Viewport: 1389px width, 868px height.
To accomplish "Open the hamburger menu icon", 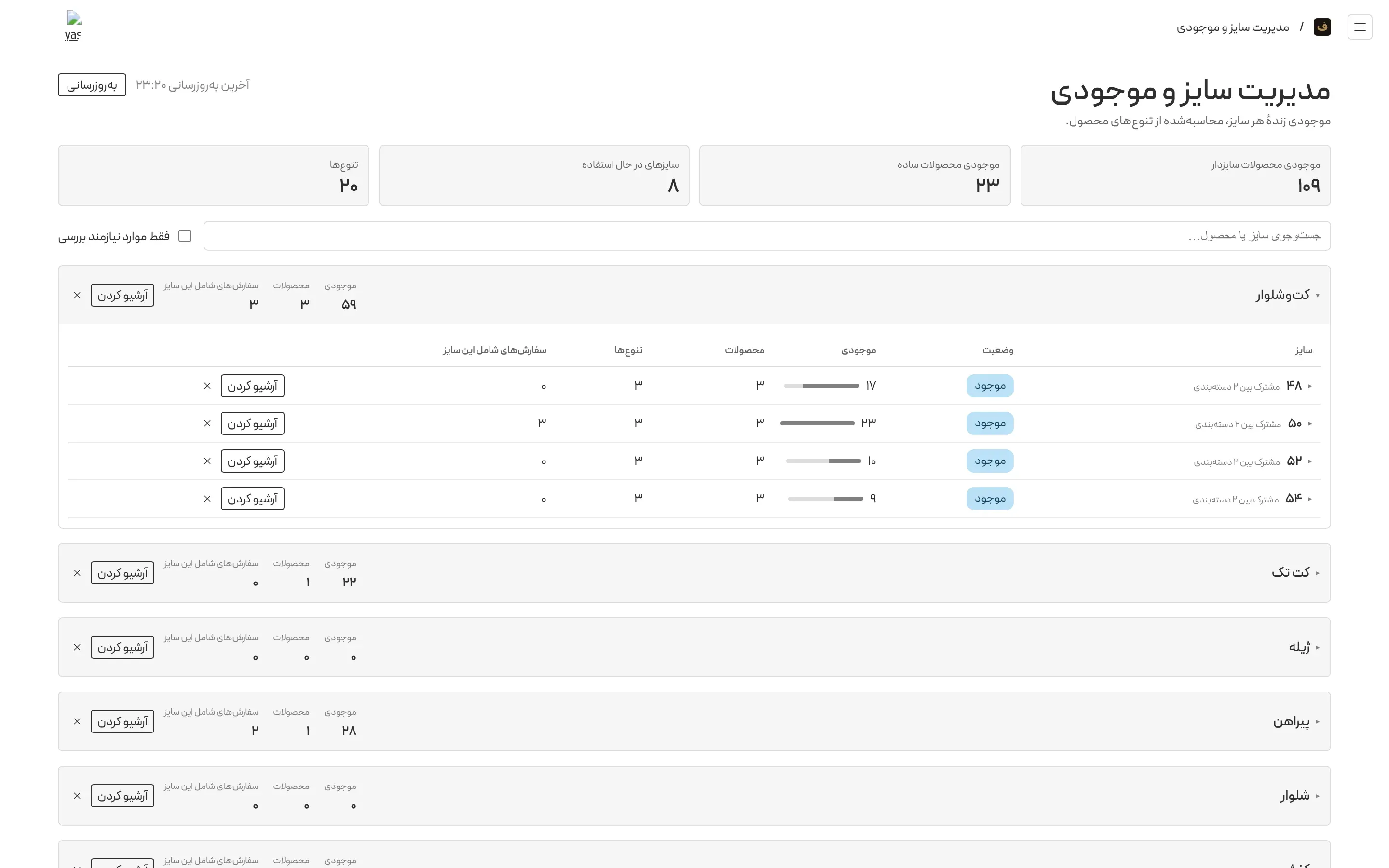I will [1360, 27].
